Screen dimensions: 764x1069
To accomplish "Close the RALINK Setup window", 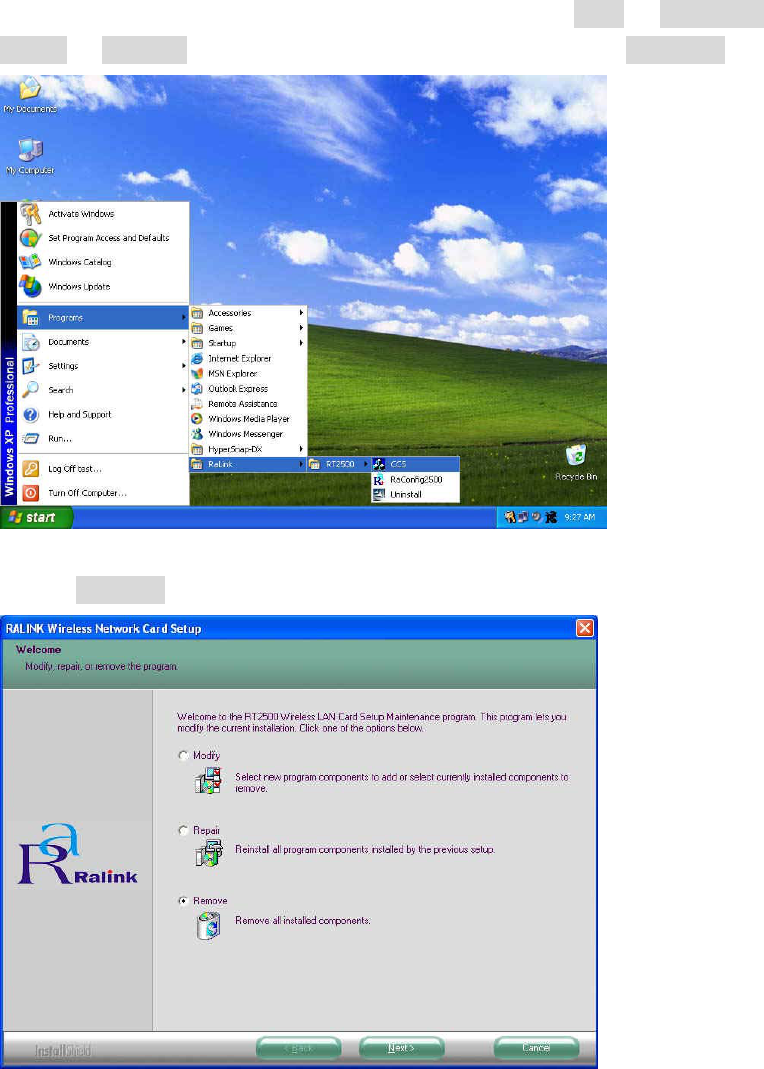I will [x=585, y=628].
